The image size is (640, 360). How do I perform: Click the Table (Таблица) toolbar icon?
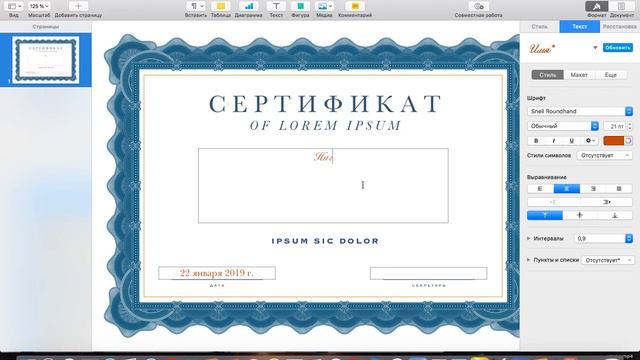(221, 7)
